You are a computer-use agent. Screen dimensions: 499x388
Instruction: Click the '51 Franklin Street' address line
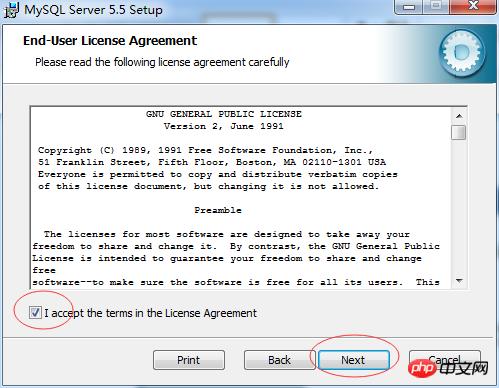click(x=212, y=162)
